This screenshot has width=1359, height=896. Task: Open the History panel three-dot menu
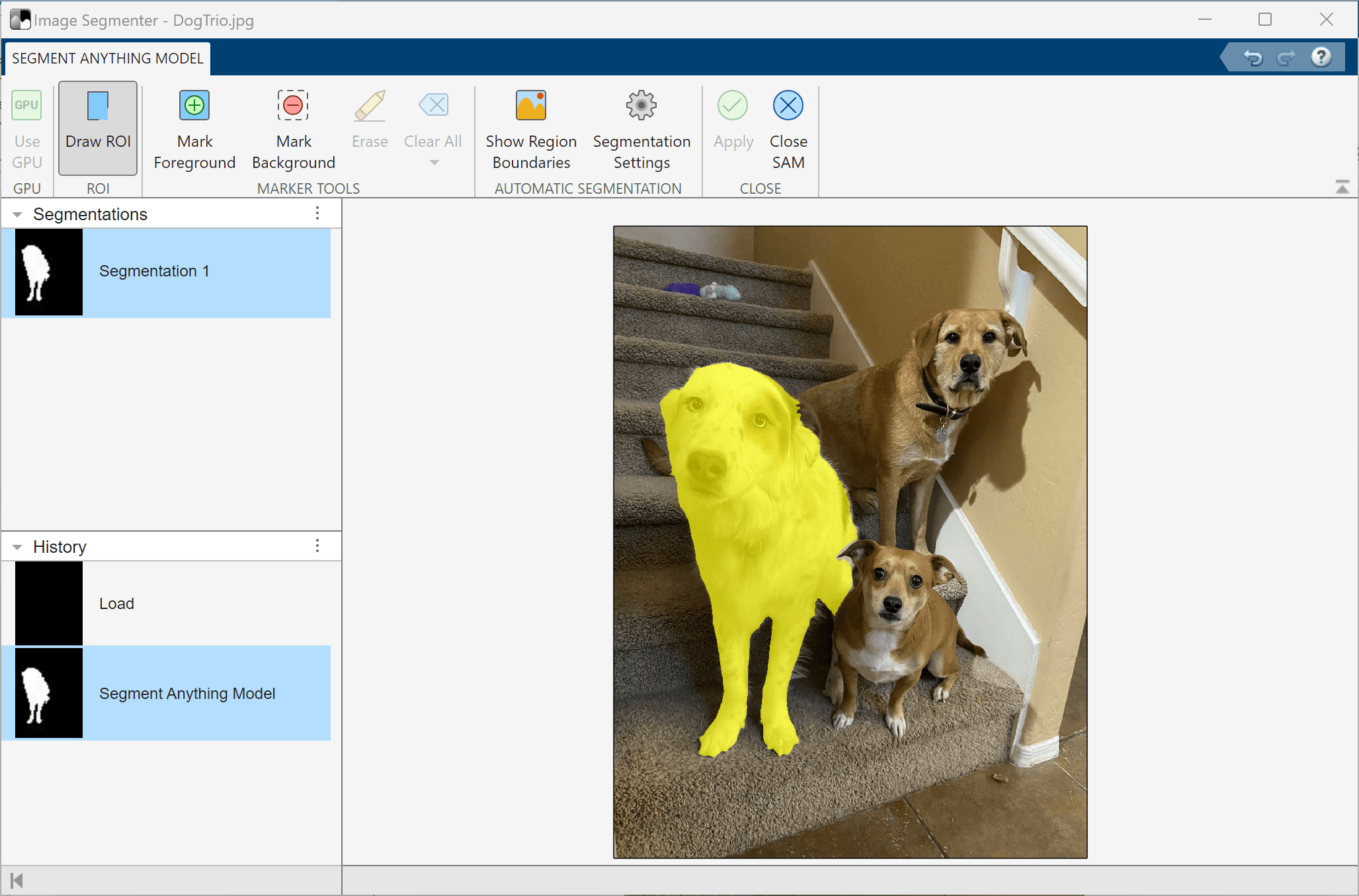pos(317,546)
